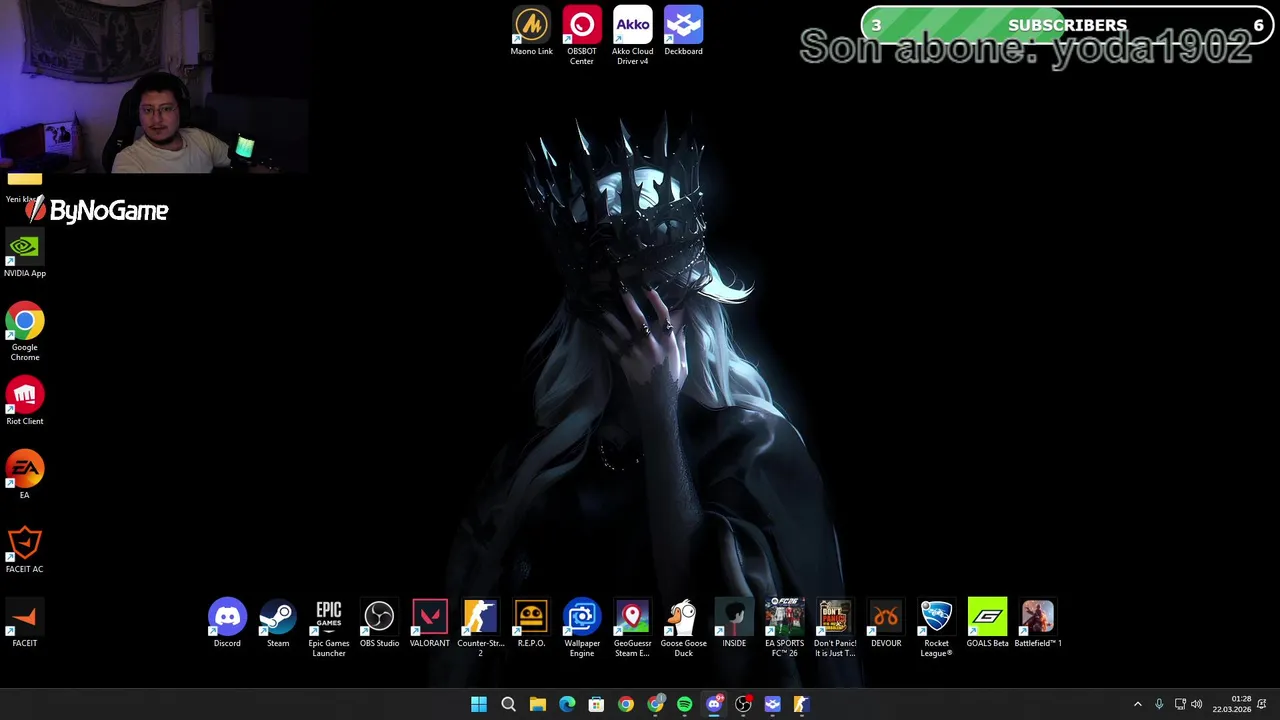Open taskbar Search

(x=508, y=704)
